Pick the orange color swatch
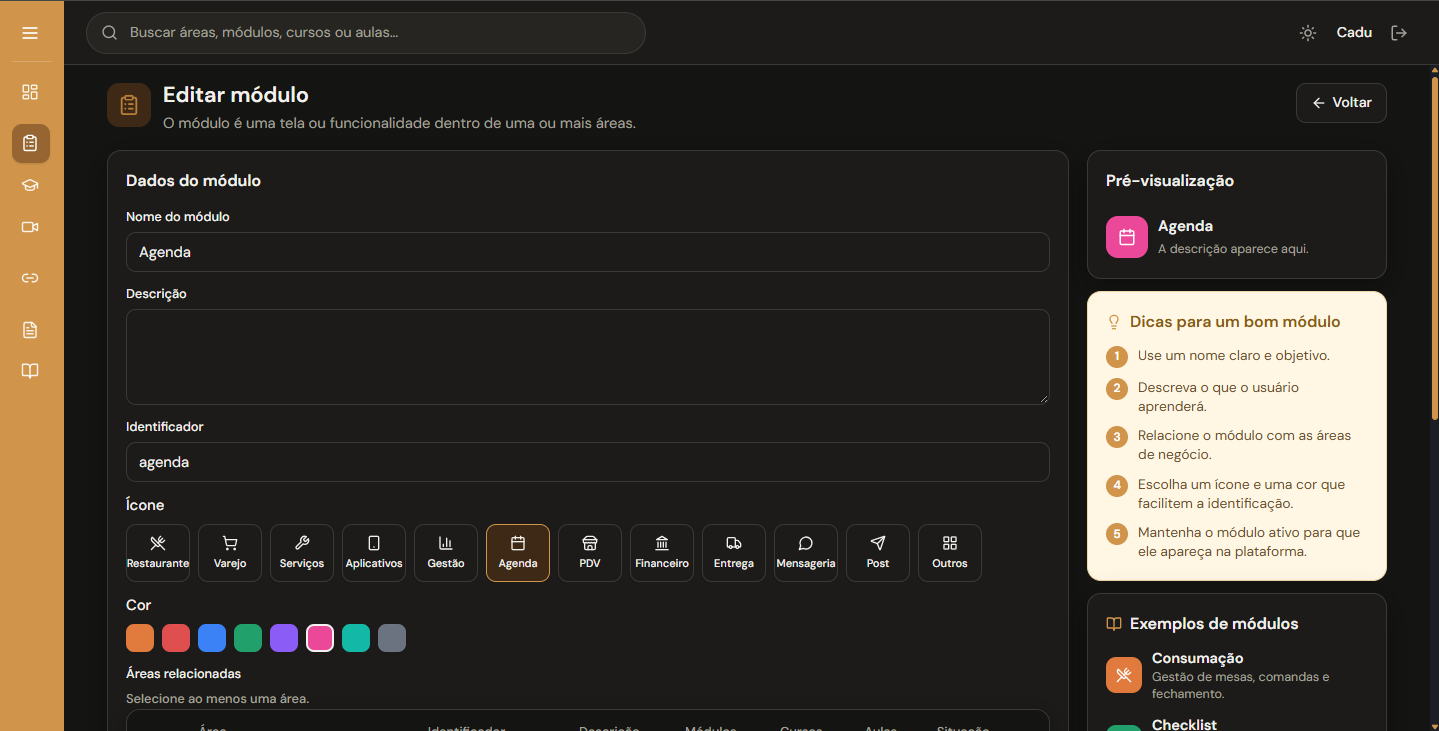This screenshot has height=731, width=1439. pyautogui.click(x=140, y=638)
